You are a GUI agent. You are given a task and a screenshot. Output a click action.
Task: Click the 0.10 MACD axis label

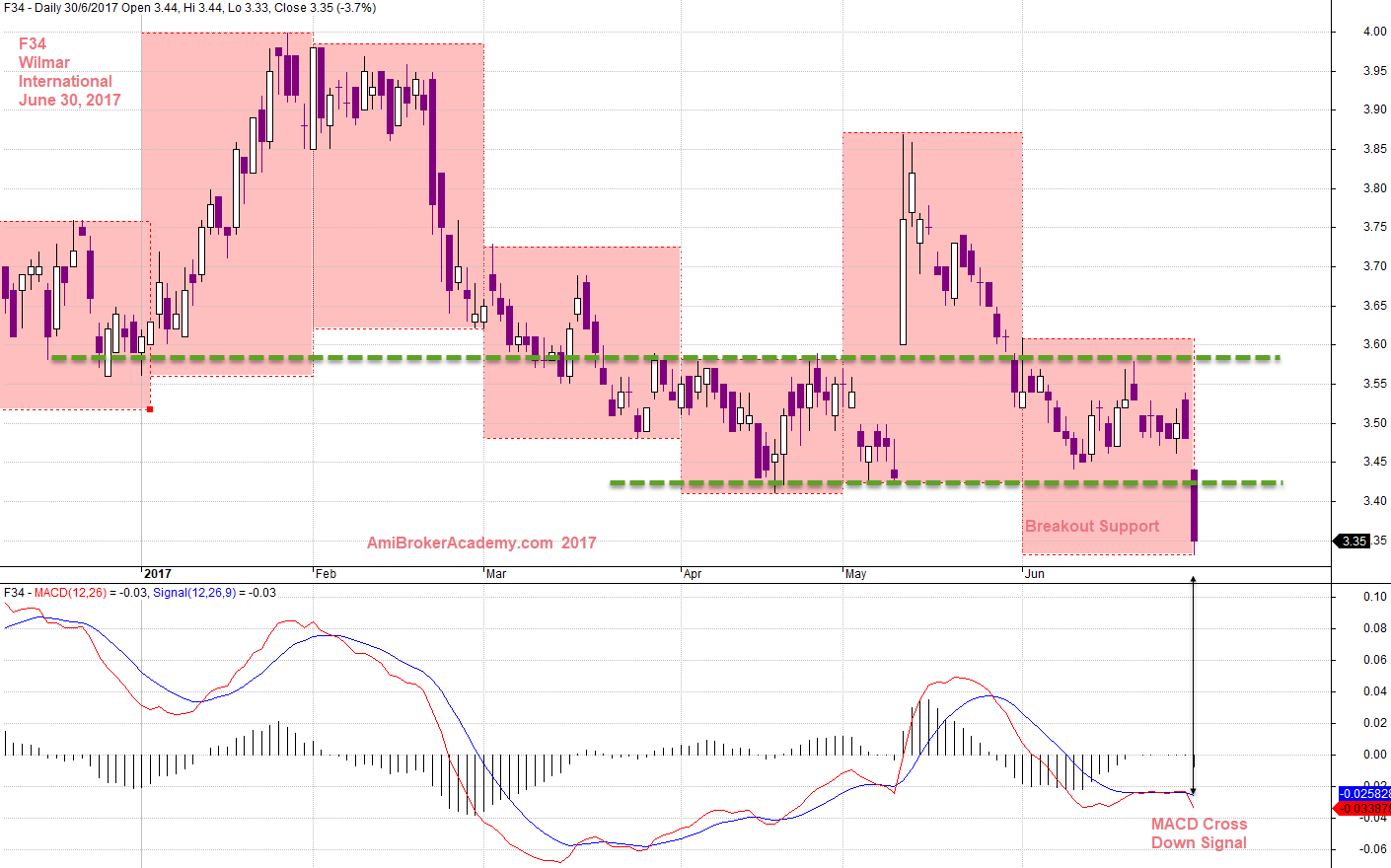[x=1375, y=597]
